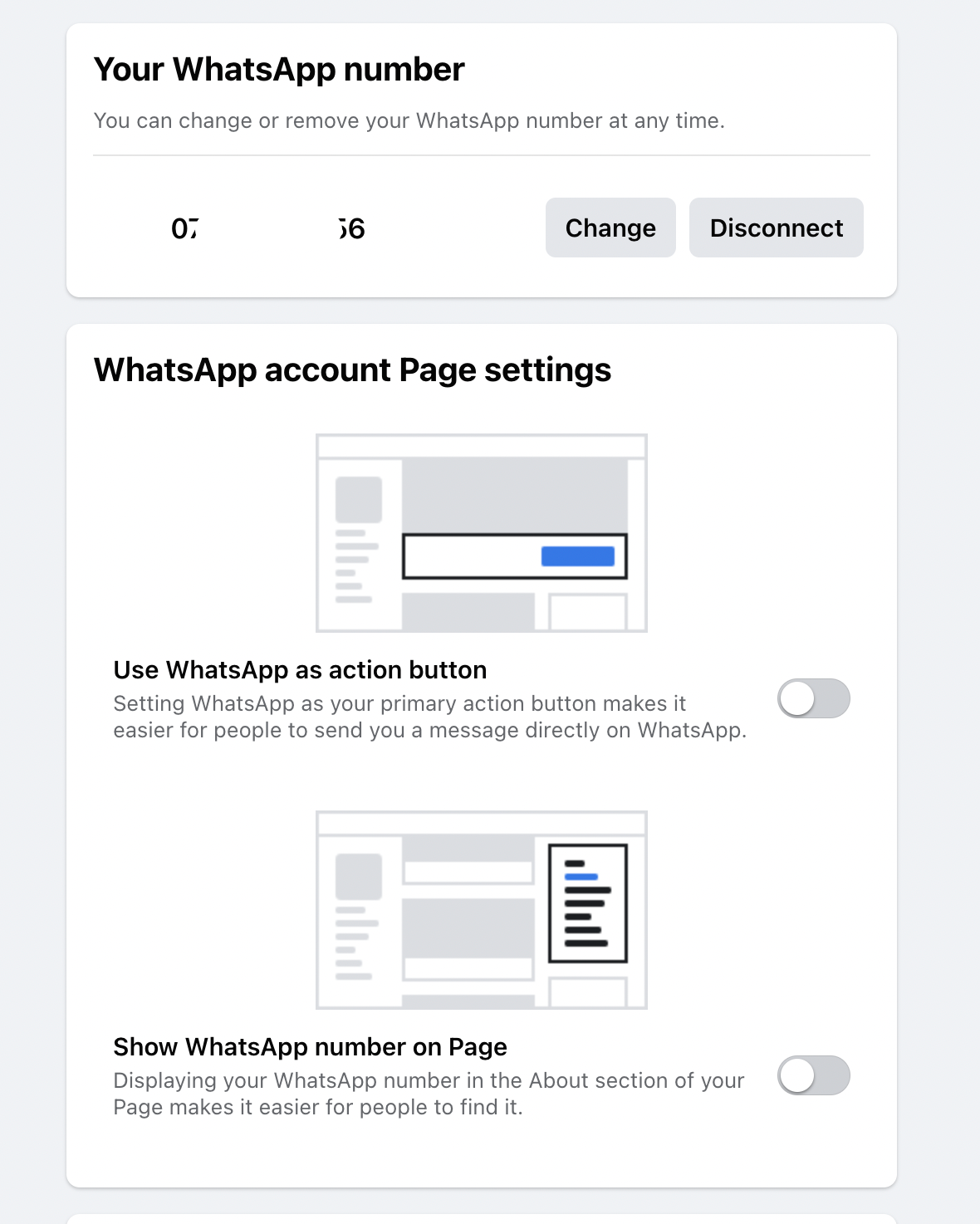
Task: Click the text about changing or removing number
Action: tap(409, 121)
